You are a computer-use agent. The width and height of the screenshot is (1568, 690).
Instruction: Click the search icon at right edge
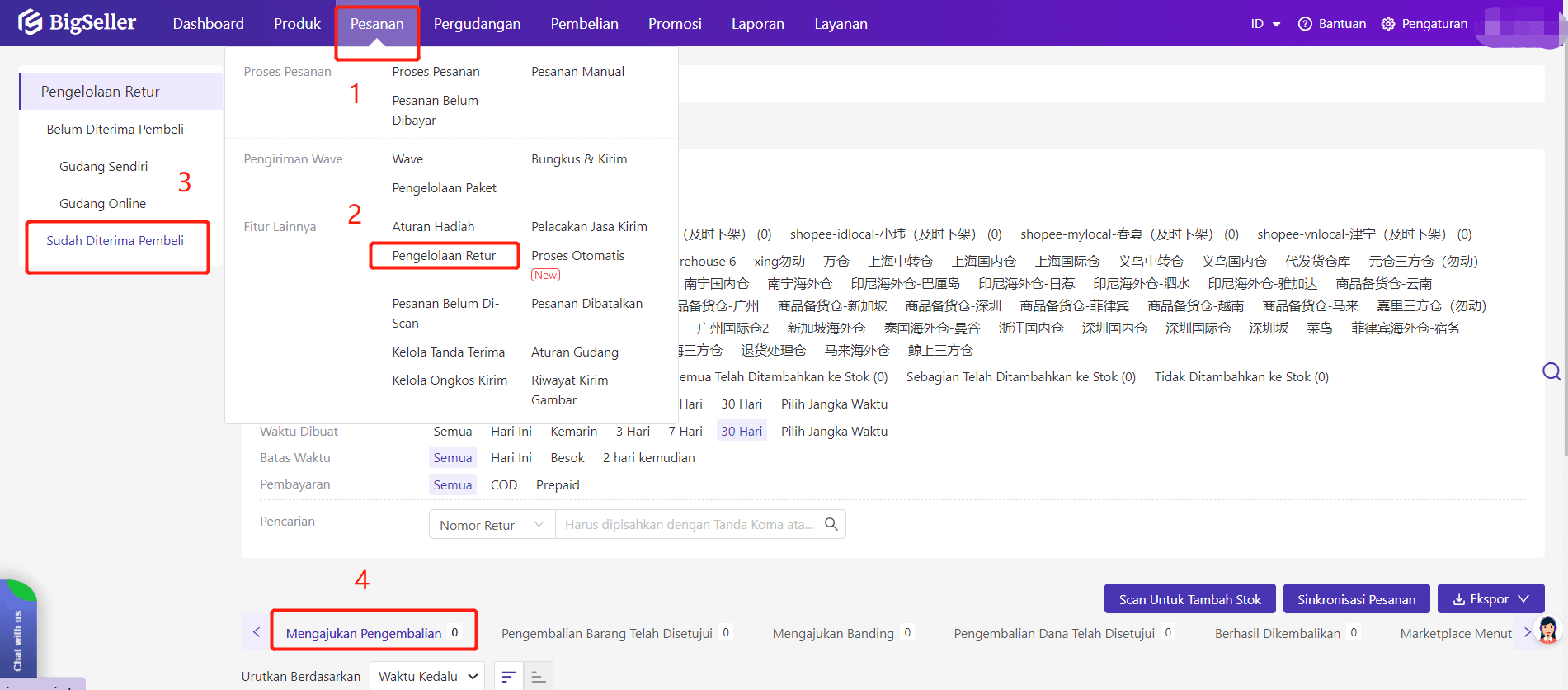click(x=1552, y=371)
